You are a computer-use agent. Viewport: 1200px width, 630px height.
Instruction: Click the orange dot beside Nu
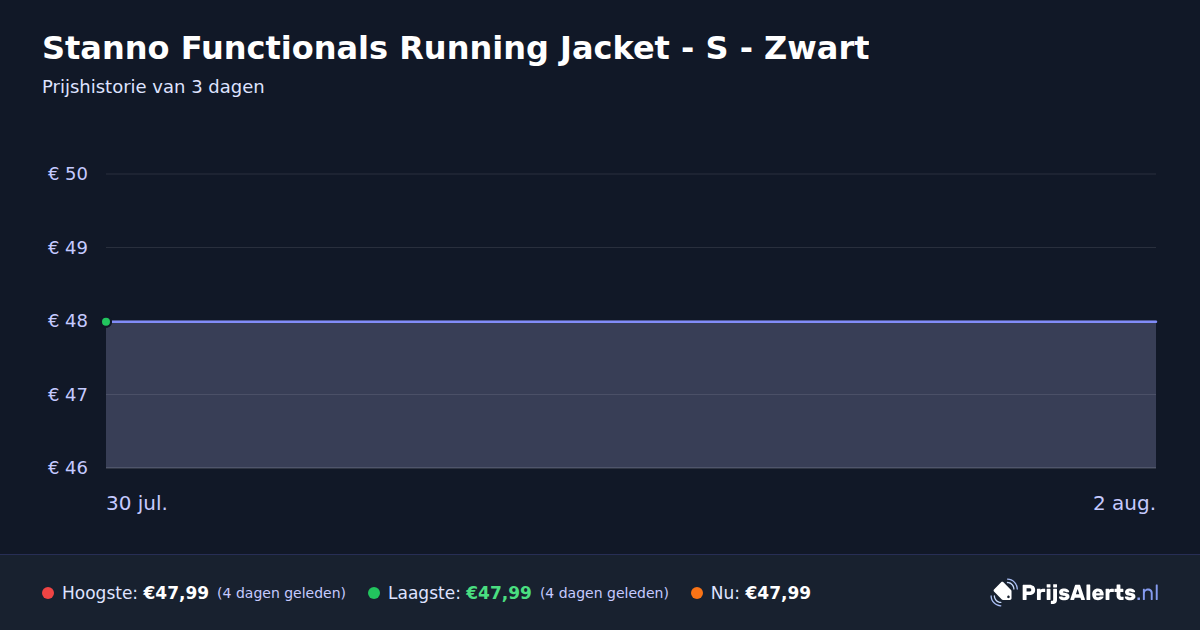pos(697,593)
